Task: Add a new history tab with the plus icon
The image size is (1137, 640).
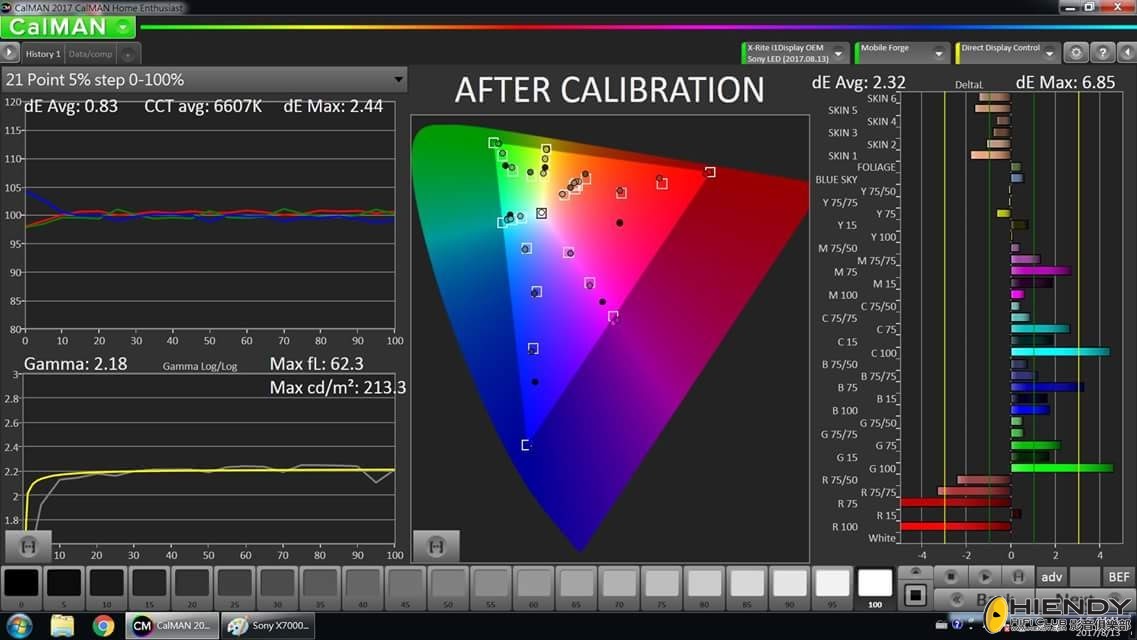Action: click(x=128, y=54)
